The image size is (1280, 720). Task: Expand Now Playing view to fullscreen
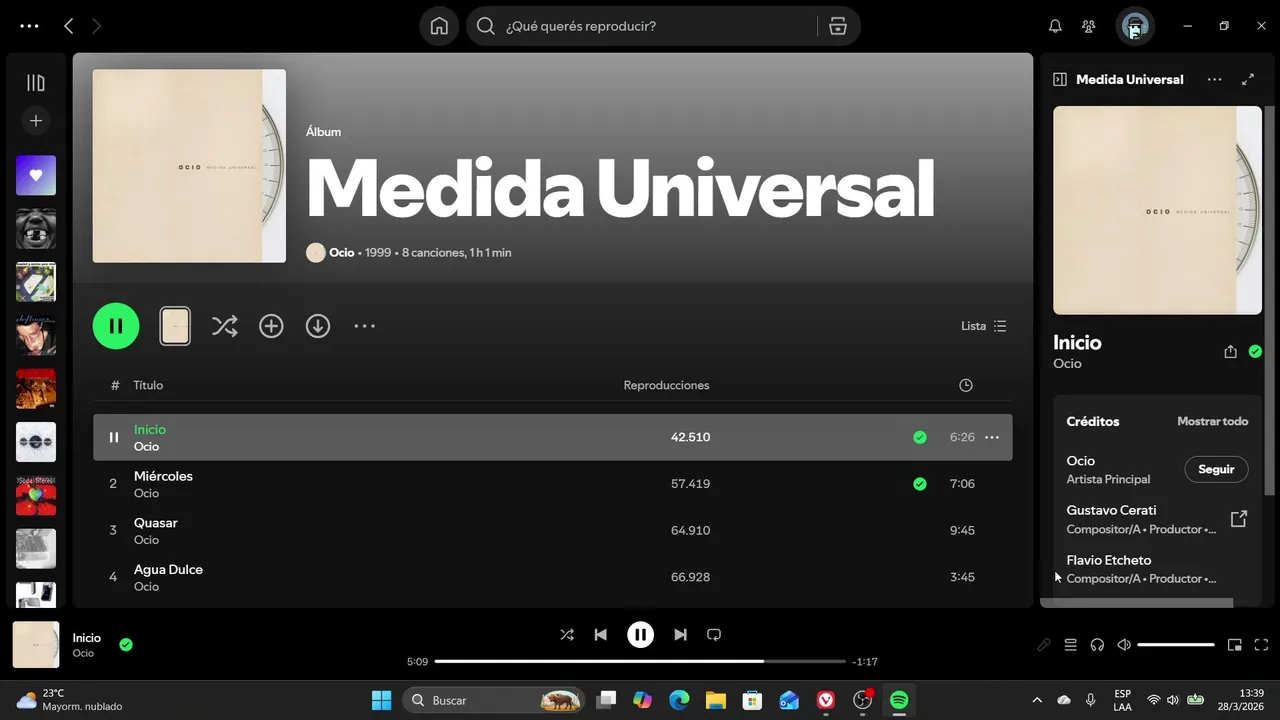click(1248, 80)
